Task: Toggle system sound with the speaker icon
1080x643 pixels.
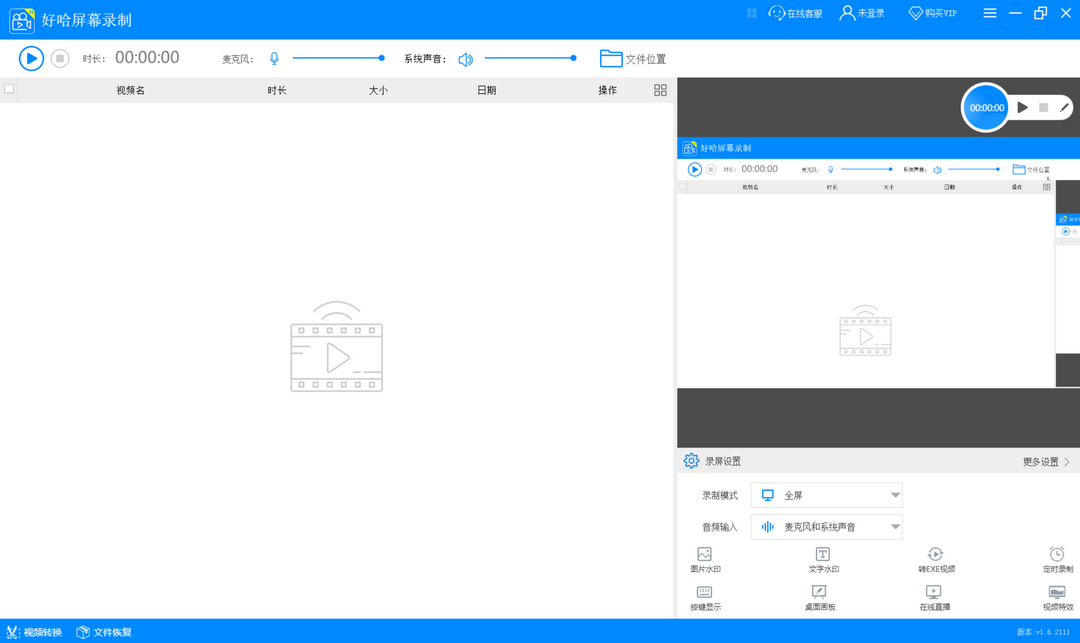Action: coord(465,60)
